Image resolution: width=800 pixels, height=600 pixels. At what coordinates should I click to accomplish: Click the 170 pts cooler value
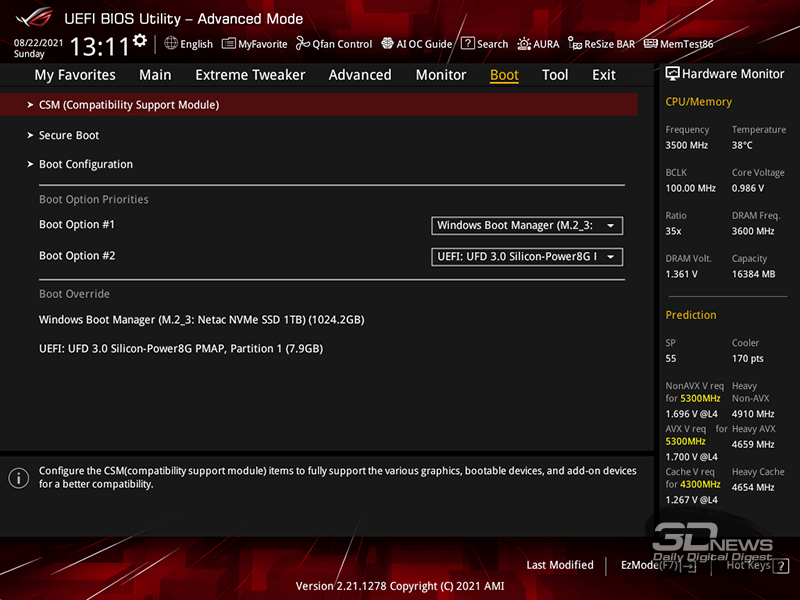tap(748, 359)
